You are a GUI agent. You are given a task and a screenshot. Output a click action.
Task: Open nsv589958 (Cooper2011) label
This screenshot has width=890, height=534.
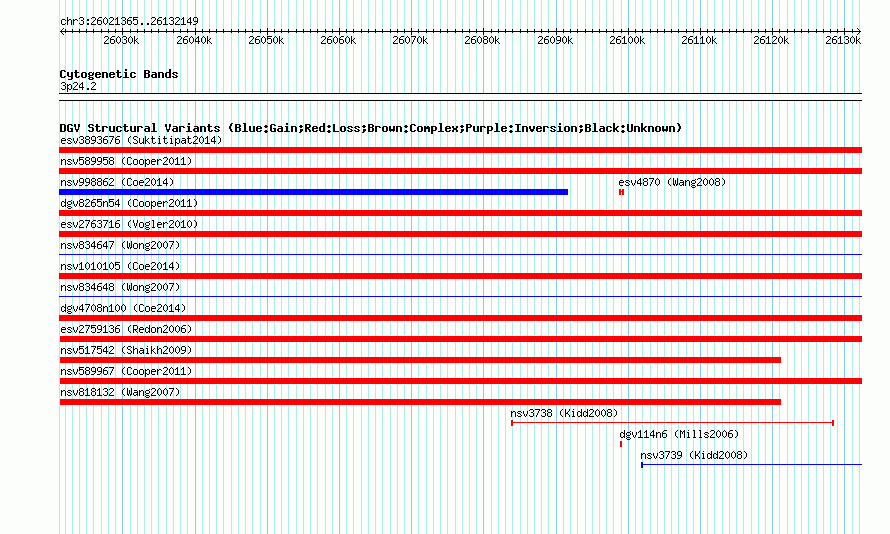click(126, 161)
